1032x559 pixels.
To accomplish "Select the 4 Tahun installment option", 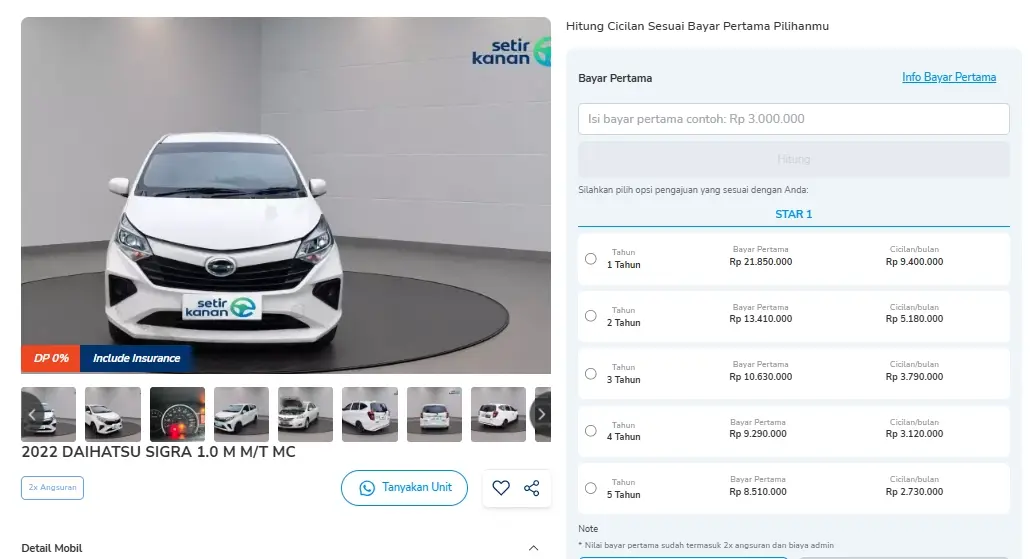I will pos(591,431).
